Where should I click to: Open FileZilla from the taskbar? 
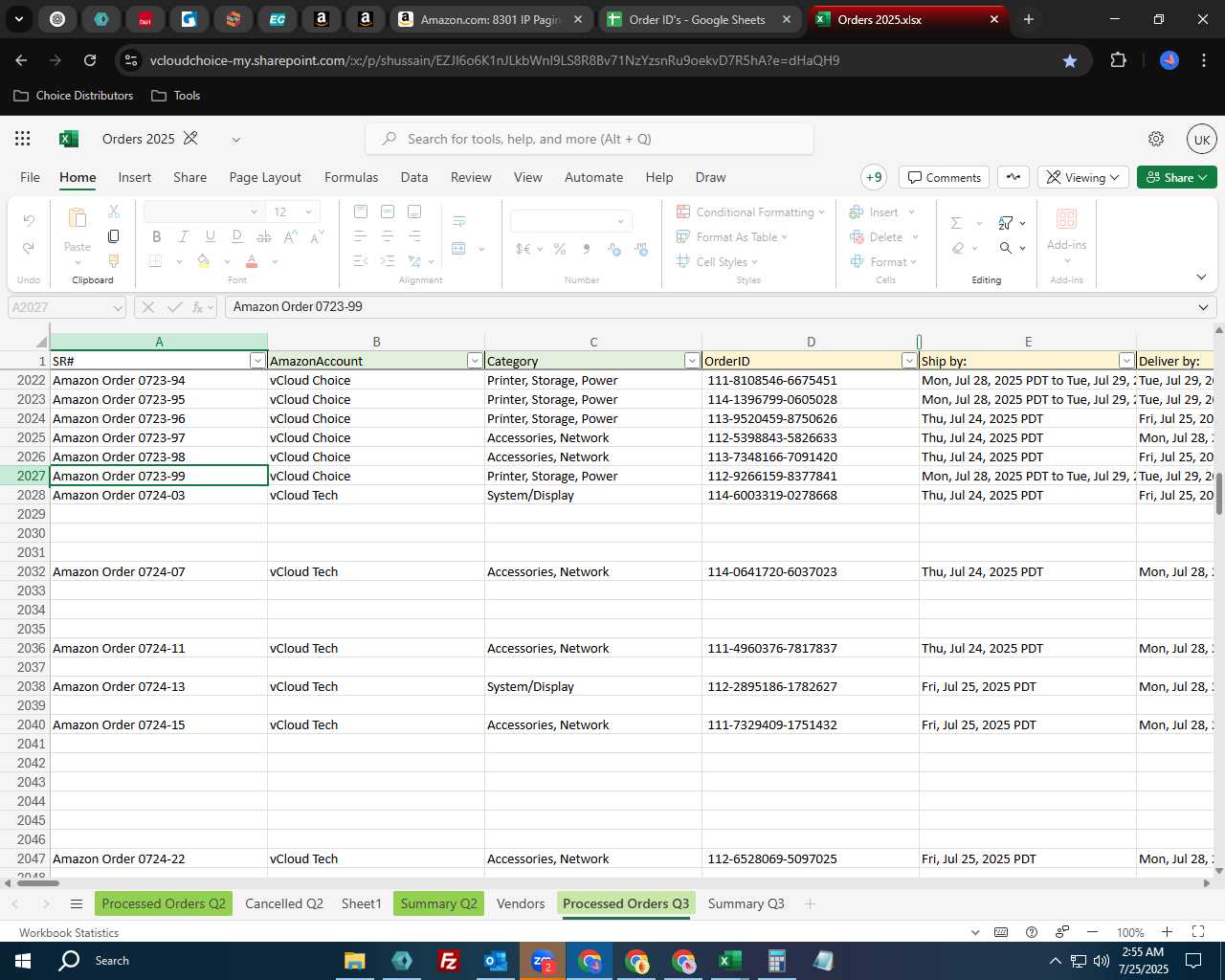(448, 961)
